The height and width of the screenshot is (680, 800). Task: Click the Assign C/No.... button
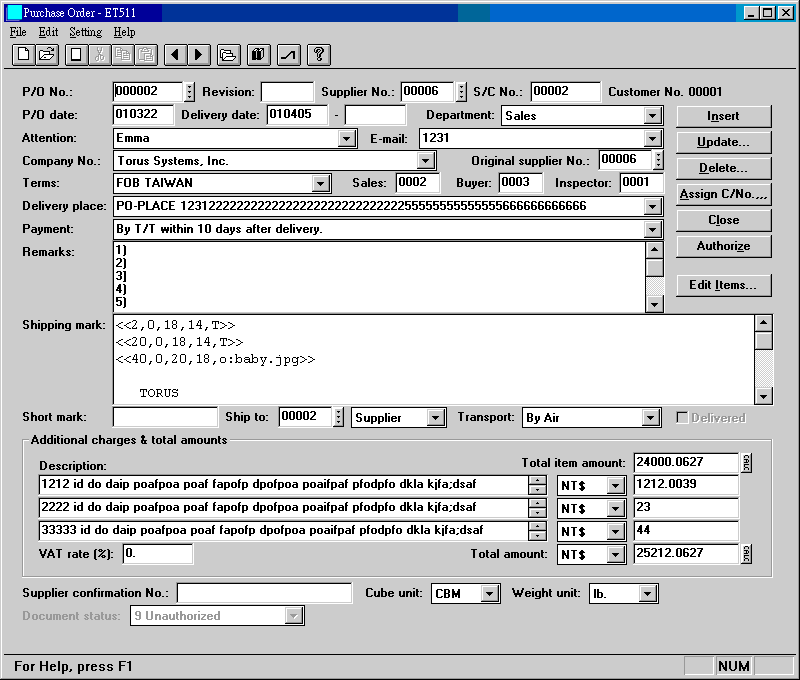pyautogui.click(x=723, y=194)
